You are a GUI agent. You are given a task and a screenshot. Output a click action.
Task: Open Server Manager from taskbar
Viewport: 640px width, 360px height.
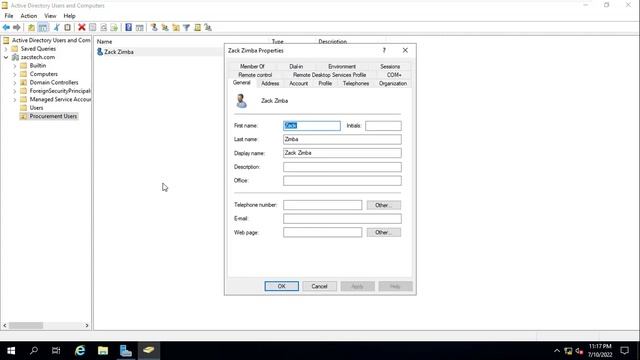click(x=126, y=351)
